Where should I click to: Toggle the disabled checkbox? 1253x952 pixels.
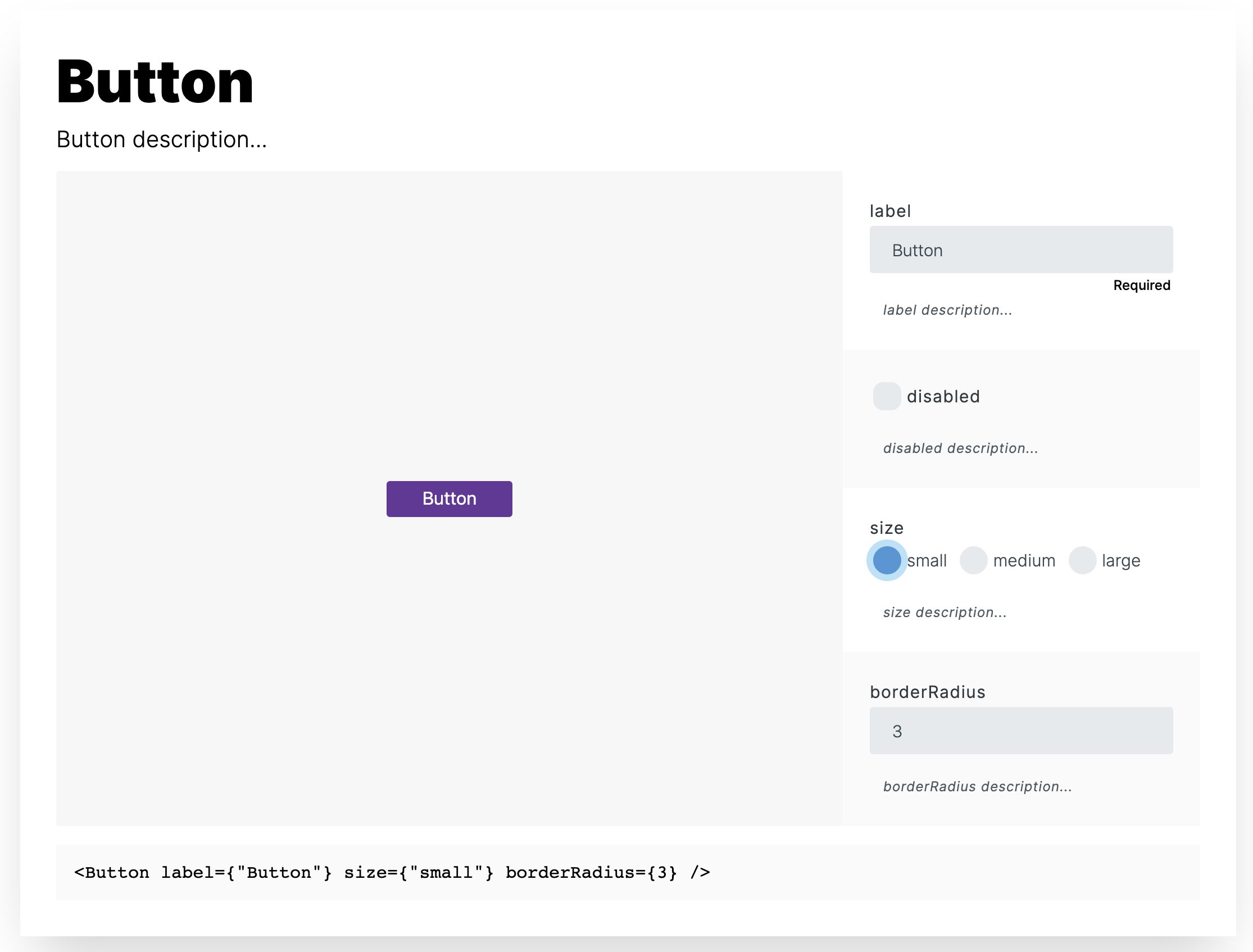pos(887,396)
